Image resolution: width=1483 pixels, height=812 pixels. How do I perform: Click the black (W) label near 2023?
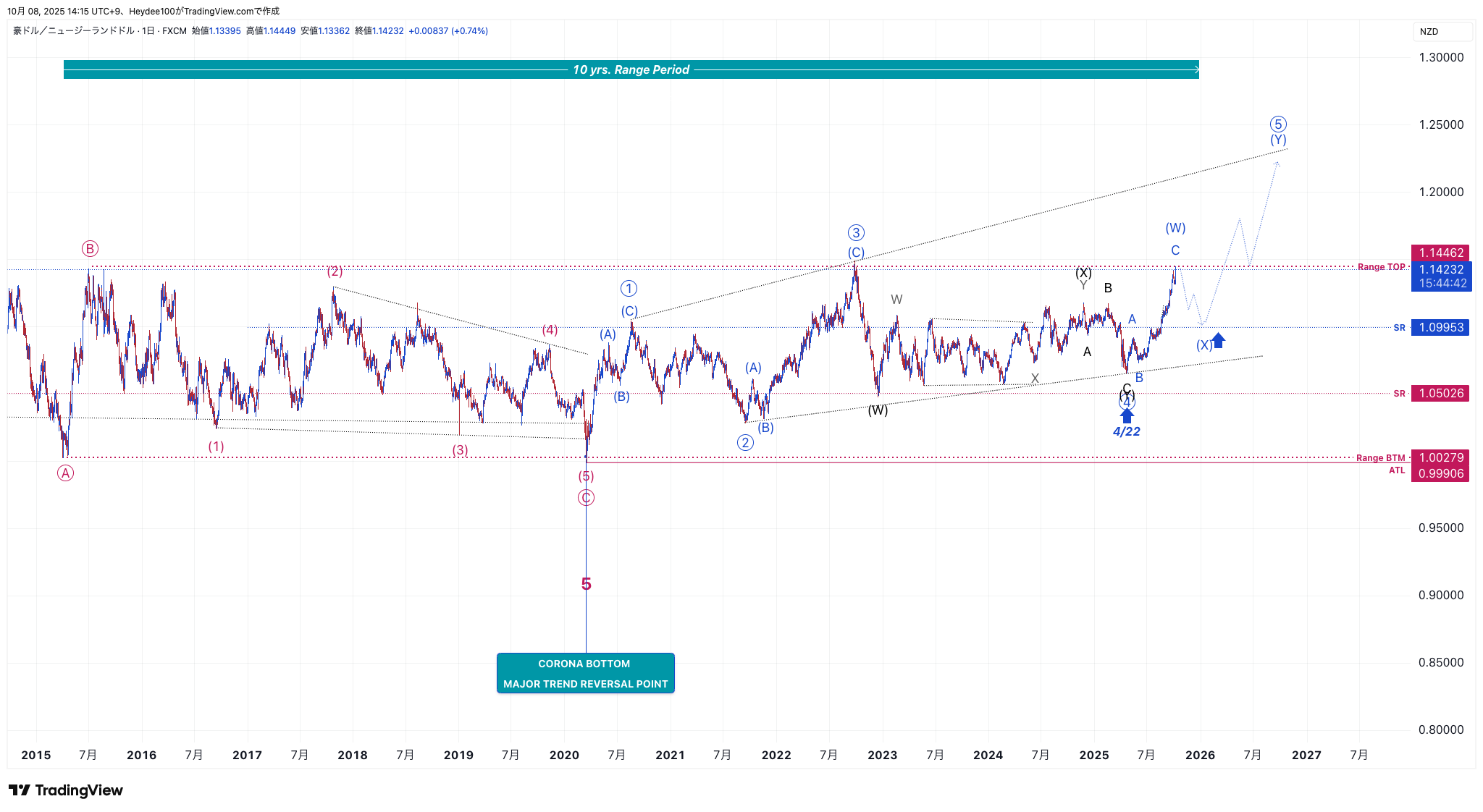tap(878, 410)
